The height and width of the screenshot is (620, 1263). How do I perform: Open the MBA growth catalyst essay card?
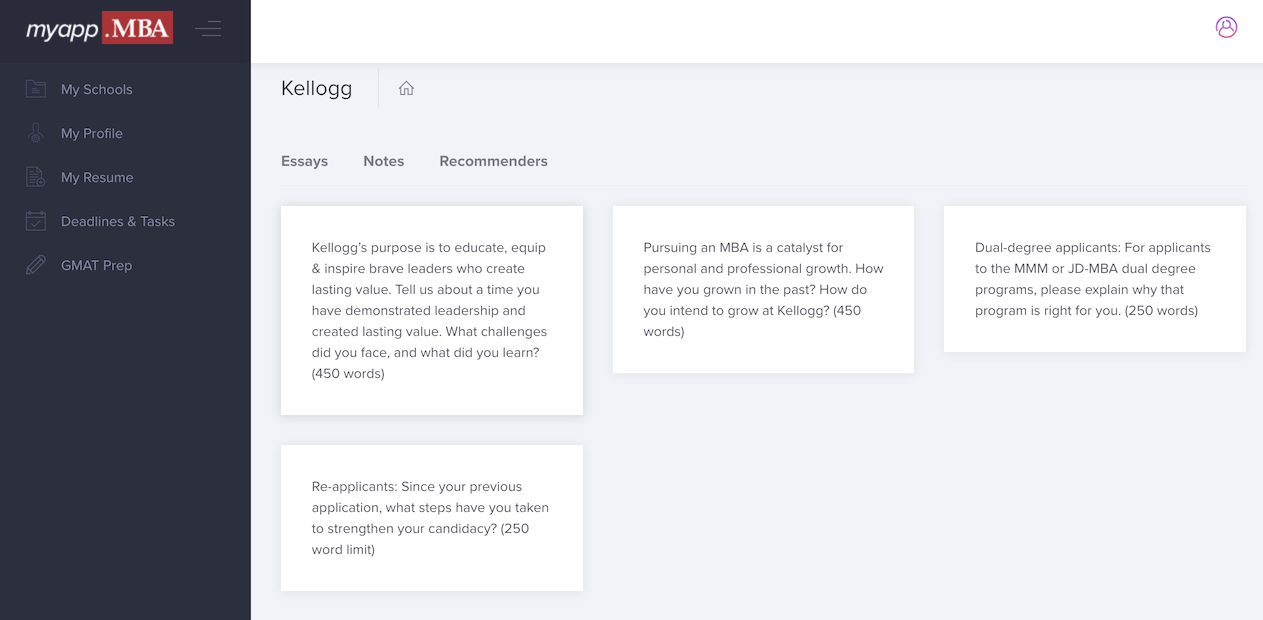[763, 289]
